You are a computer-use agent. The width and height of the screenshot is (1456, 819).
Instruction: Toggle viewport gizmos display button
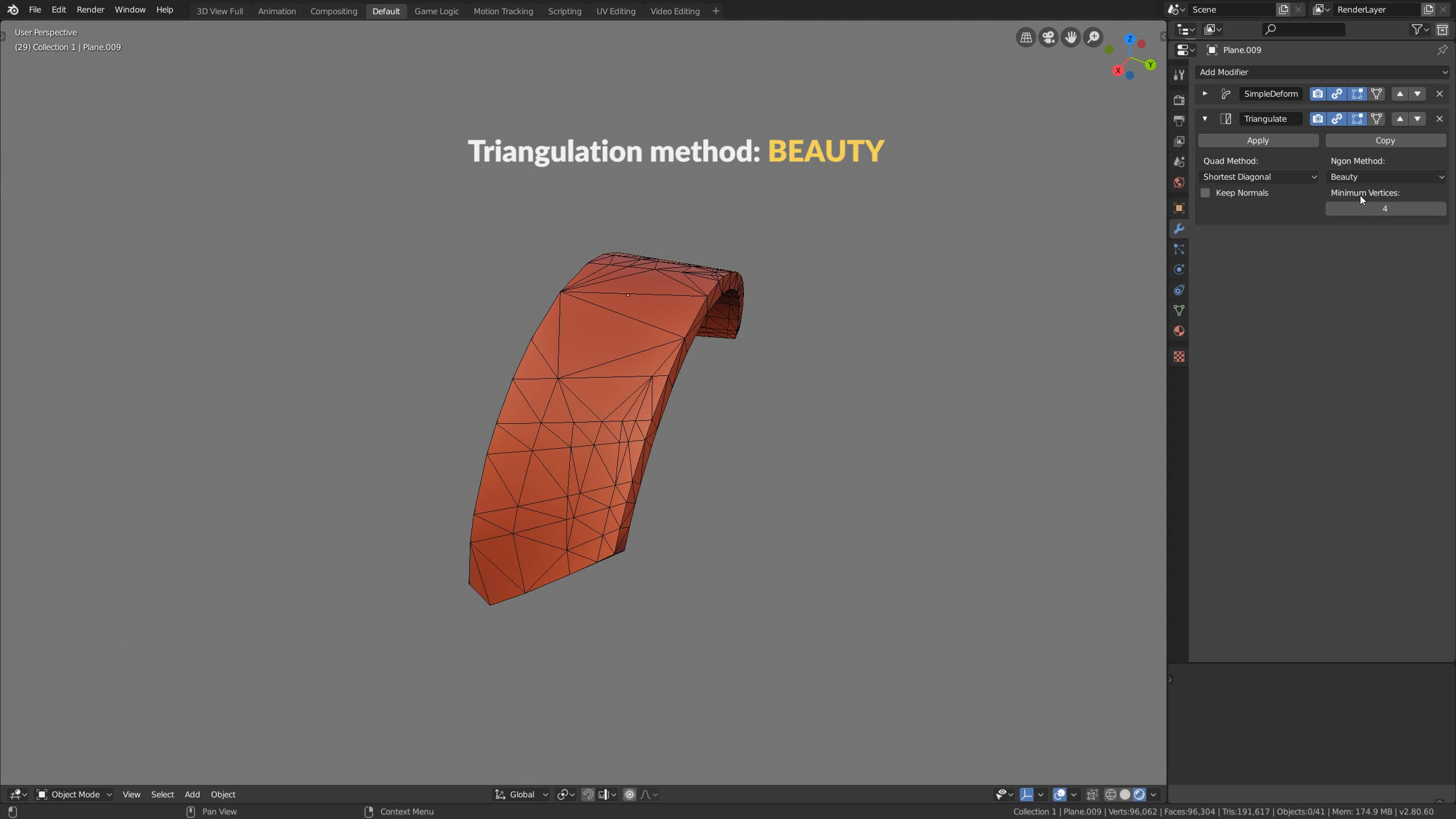[x=1027, y=795]
